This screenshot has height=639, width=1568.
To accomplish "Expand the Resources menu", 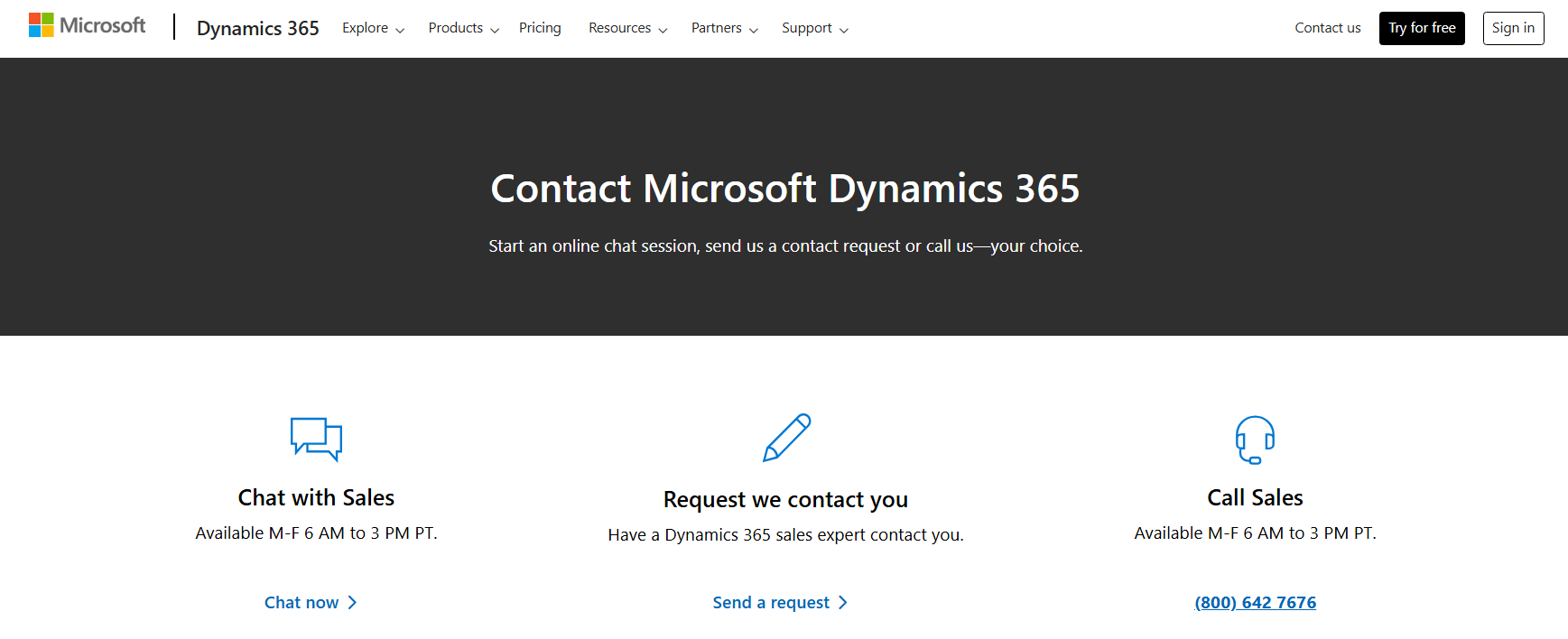I will tap(627, 28).
